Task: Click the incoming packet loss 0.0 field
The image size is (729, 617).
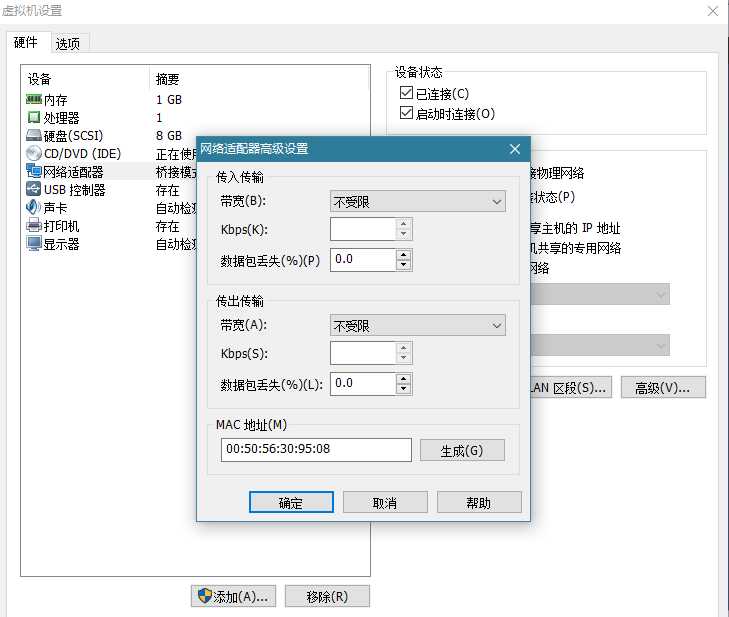Action: click(x=363, y=260)
